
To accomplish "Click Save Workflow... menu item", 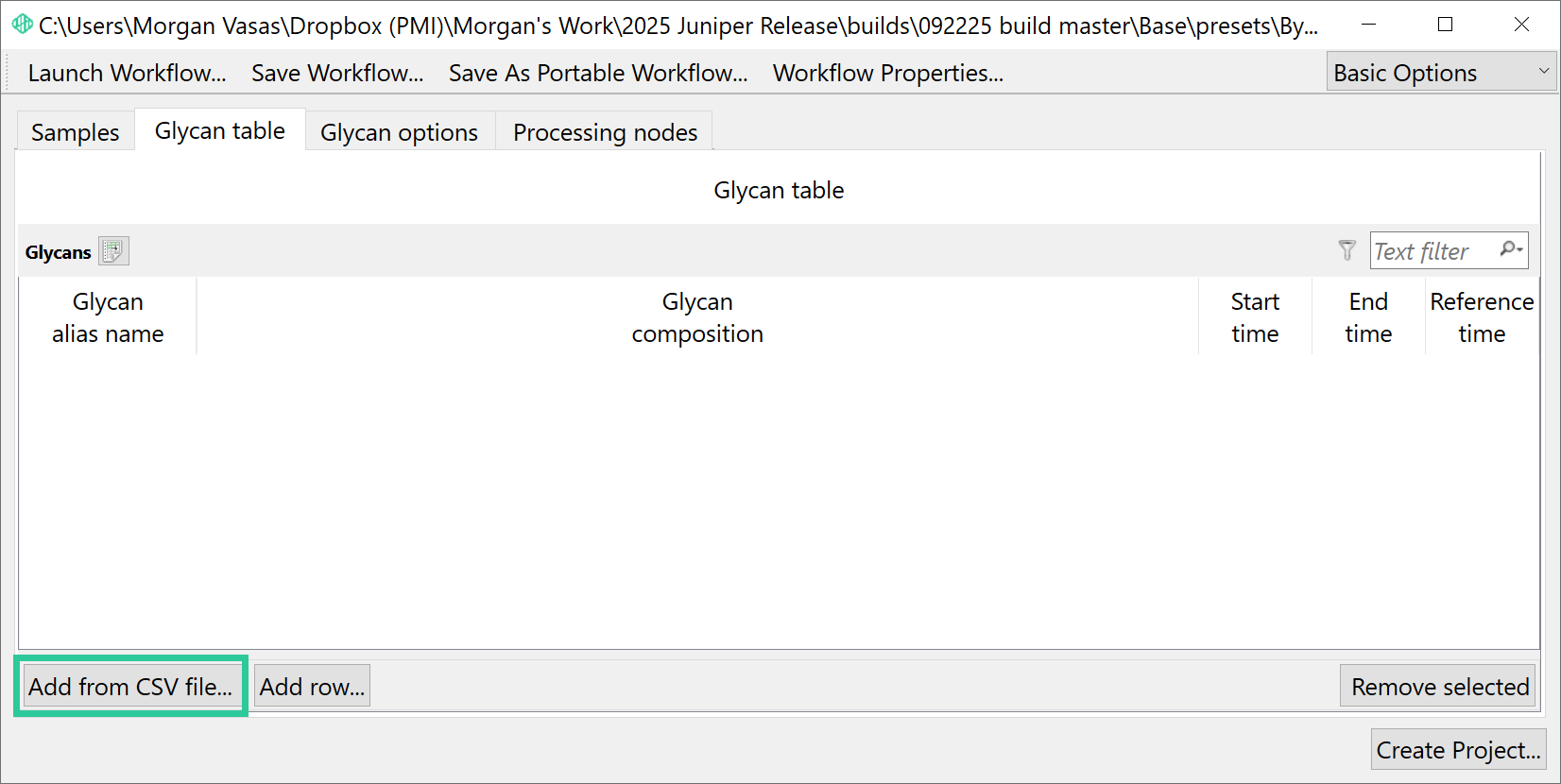I will click(x=337, y=73).
